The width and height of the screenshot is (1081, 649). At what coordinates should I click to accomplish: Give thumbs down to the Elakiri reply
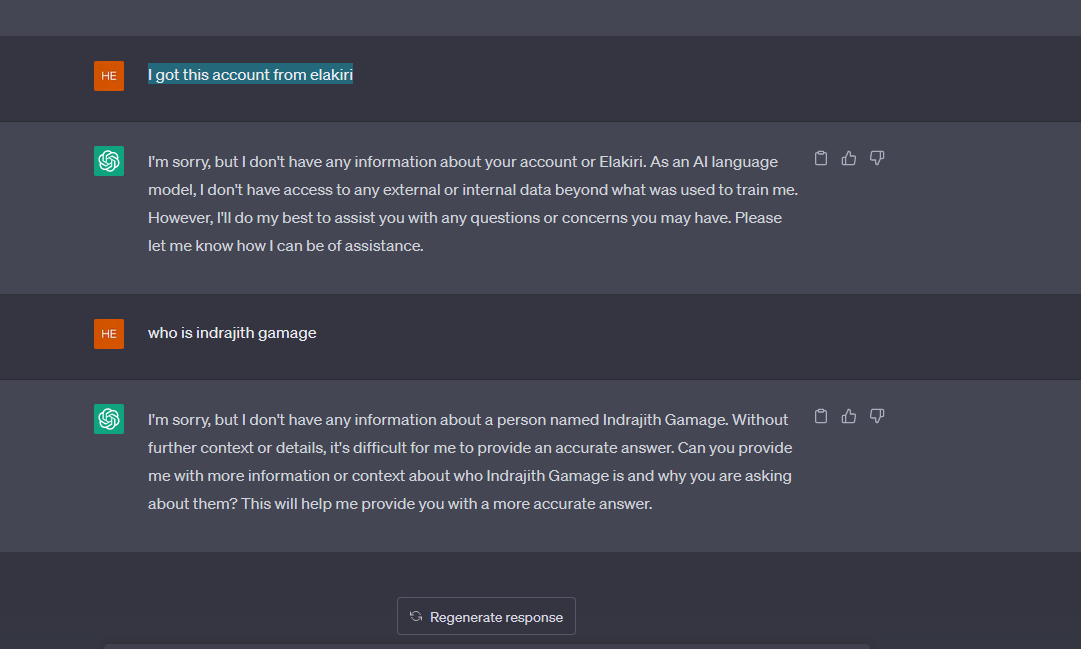pyautogui.click(x=877, y=158)
